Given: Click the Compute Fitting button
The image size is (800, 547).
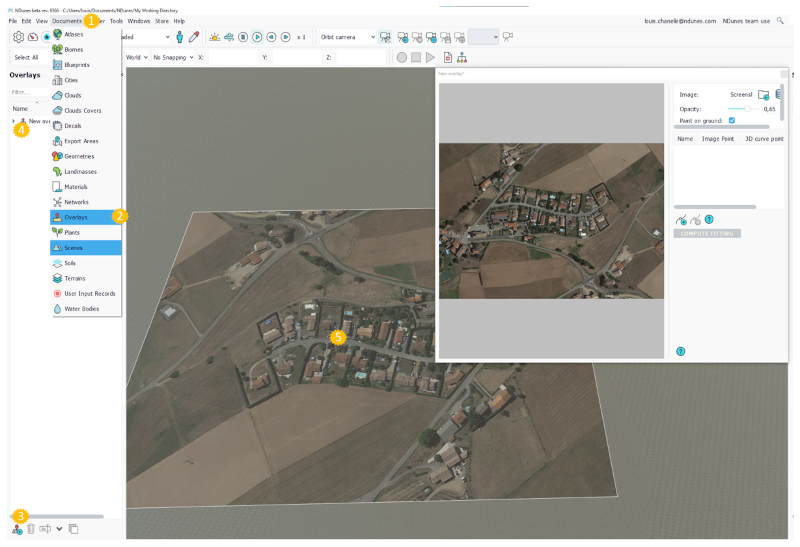Looking at the screenshot, I should coord(707,233).
